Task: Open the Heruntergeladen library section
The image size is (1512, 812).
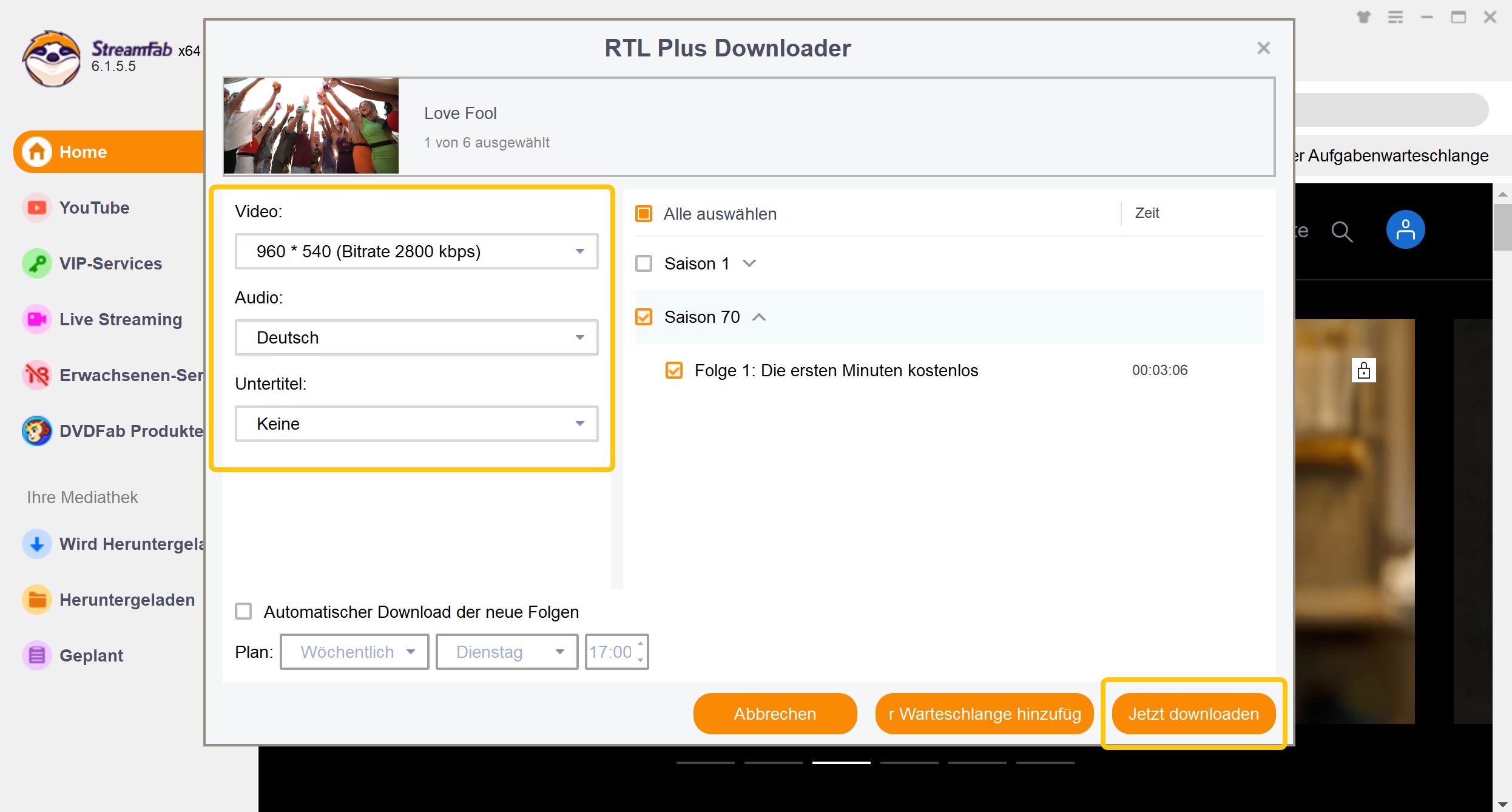Action: tap(36, 600)
